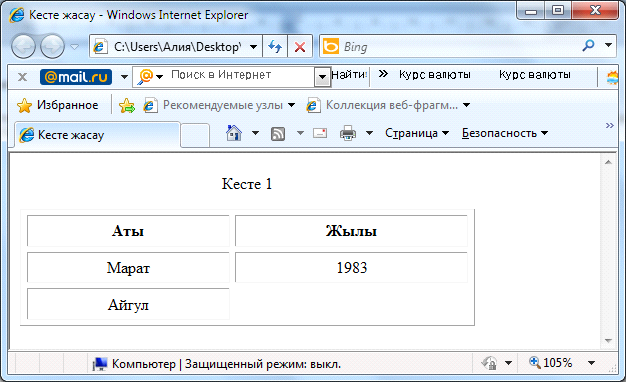Click the @mail.ru logo button
This screenshot has height=382, width=626.
pos(76,77)
